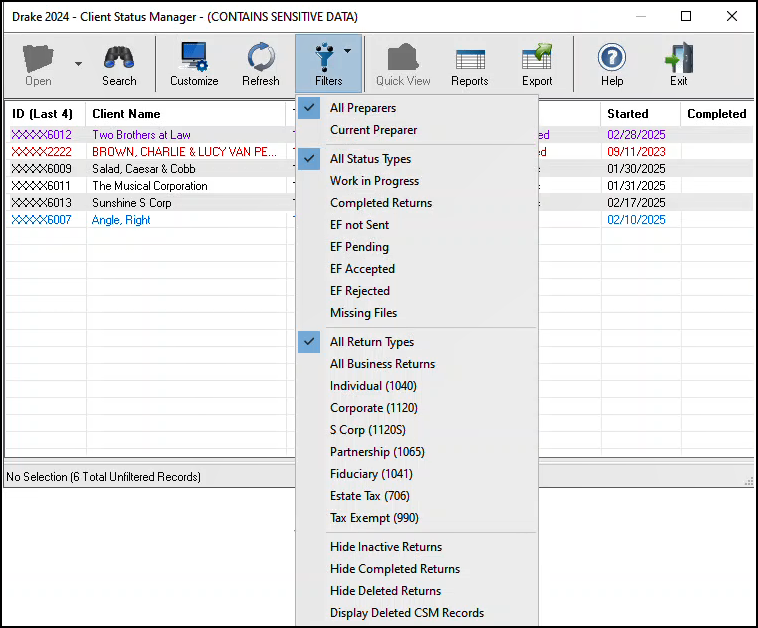Click started date 02/28/2025
The image size is (758, 628).
pyautogui.click(x=636, y=135)
